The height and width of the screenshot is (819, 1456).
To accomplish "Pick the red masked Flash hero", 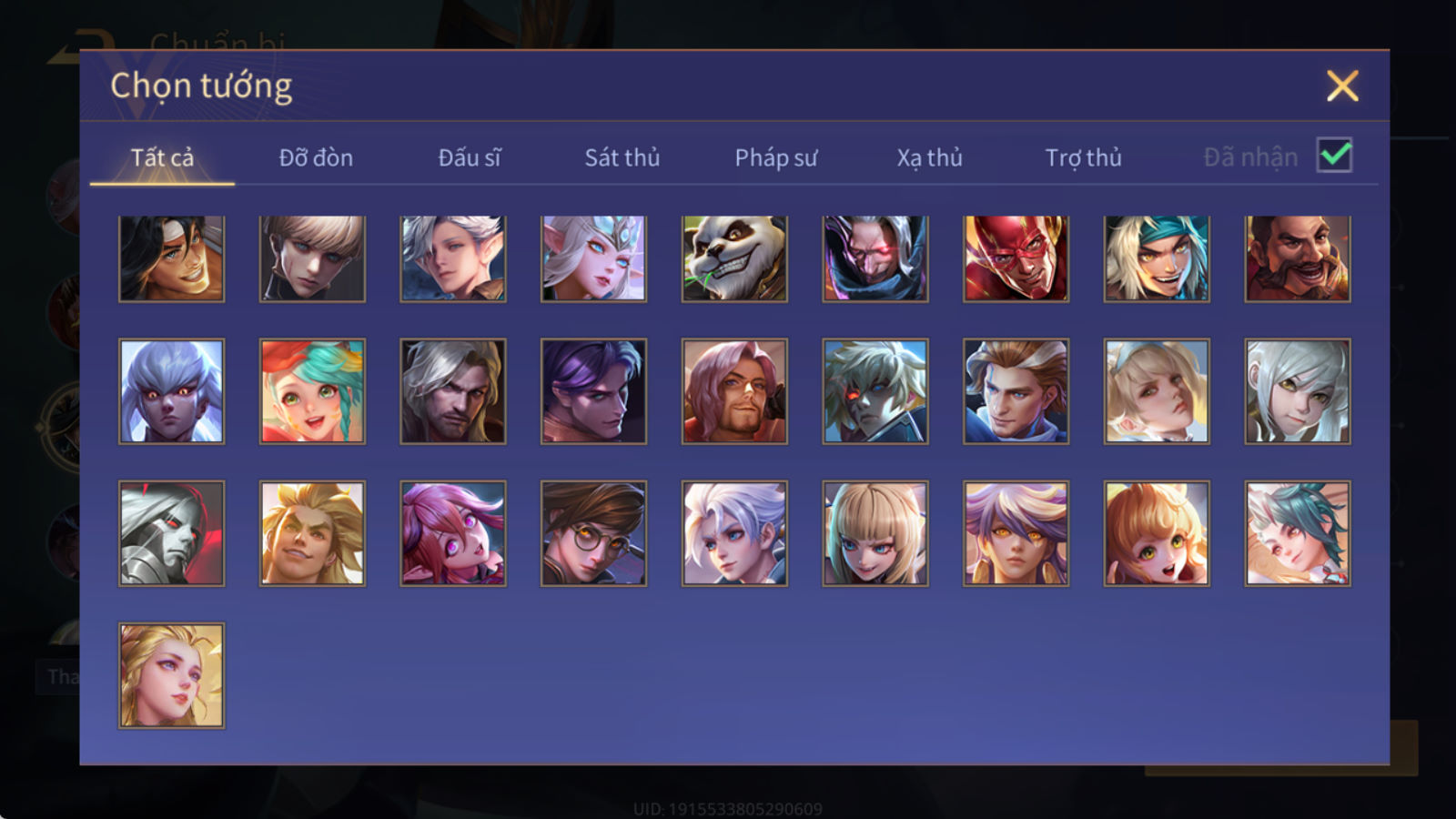I will pos(1016,258).
